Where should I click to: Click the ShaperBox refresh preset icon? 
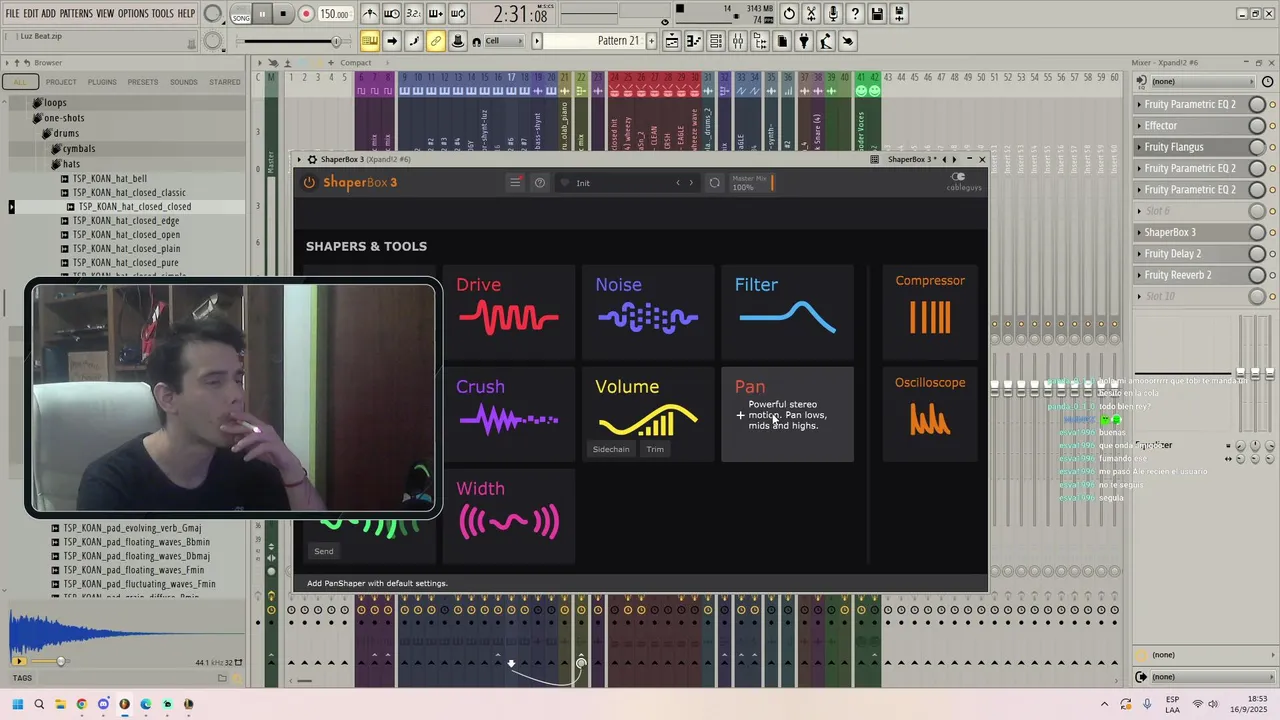(714, 183)
